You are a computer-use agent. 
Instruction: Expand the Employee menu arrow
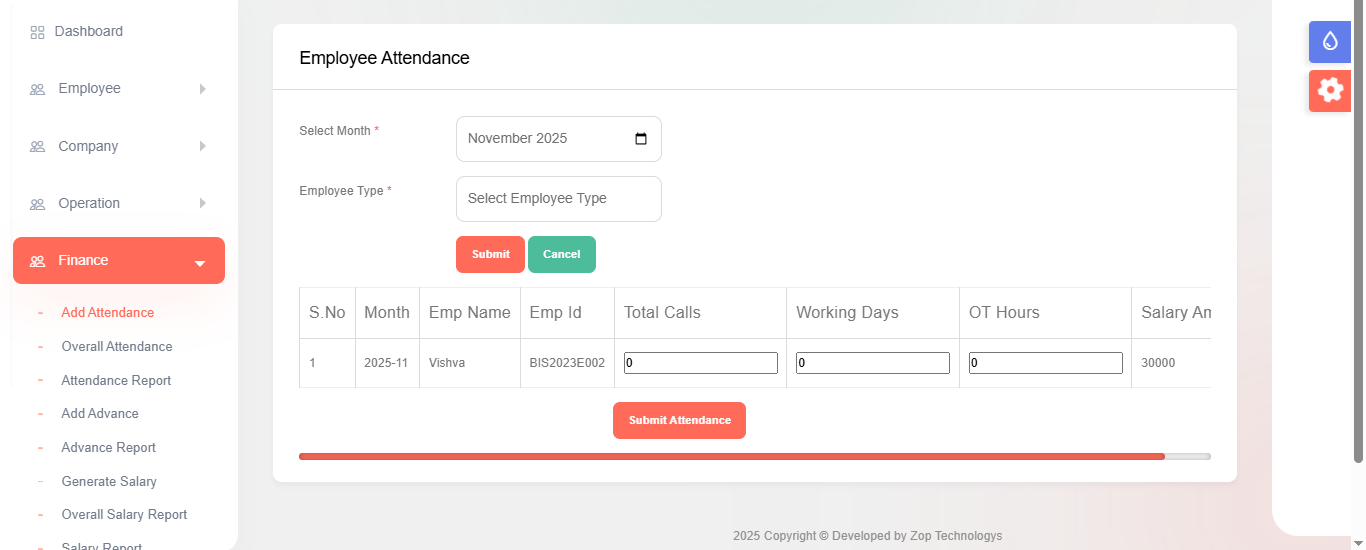202,89
